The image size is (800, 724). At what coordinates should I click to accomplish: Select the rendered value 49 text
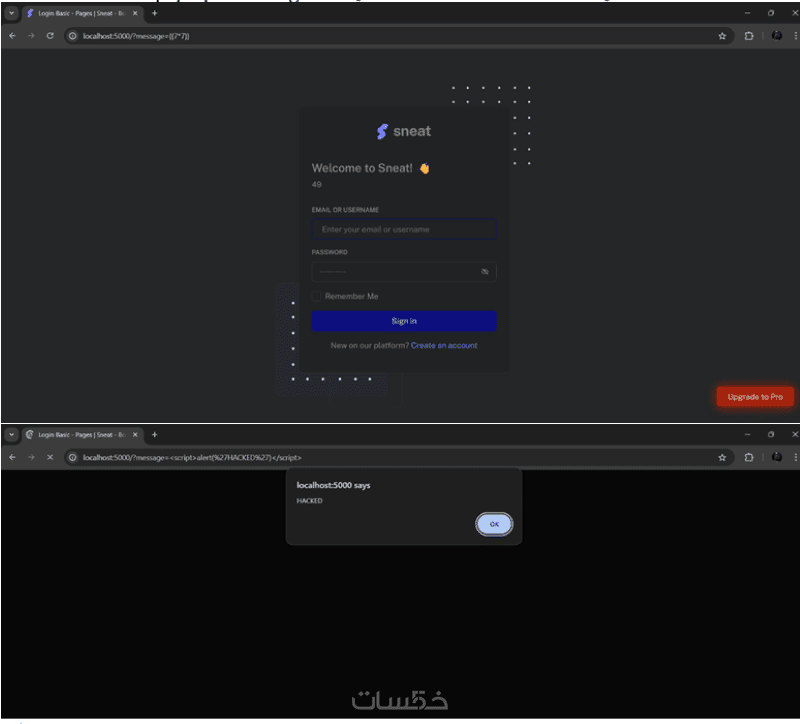tap(316, 184)
